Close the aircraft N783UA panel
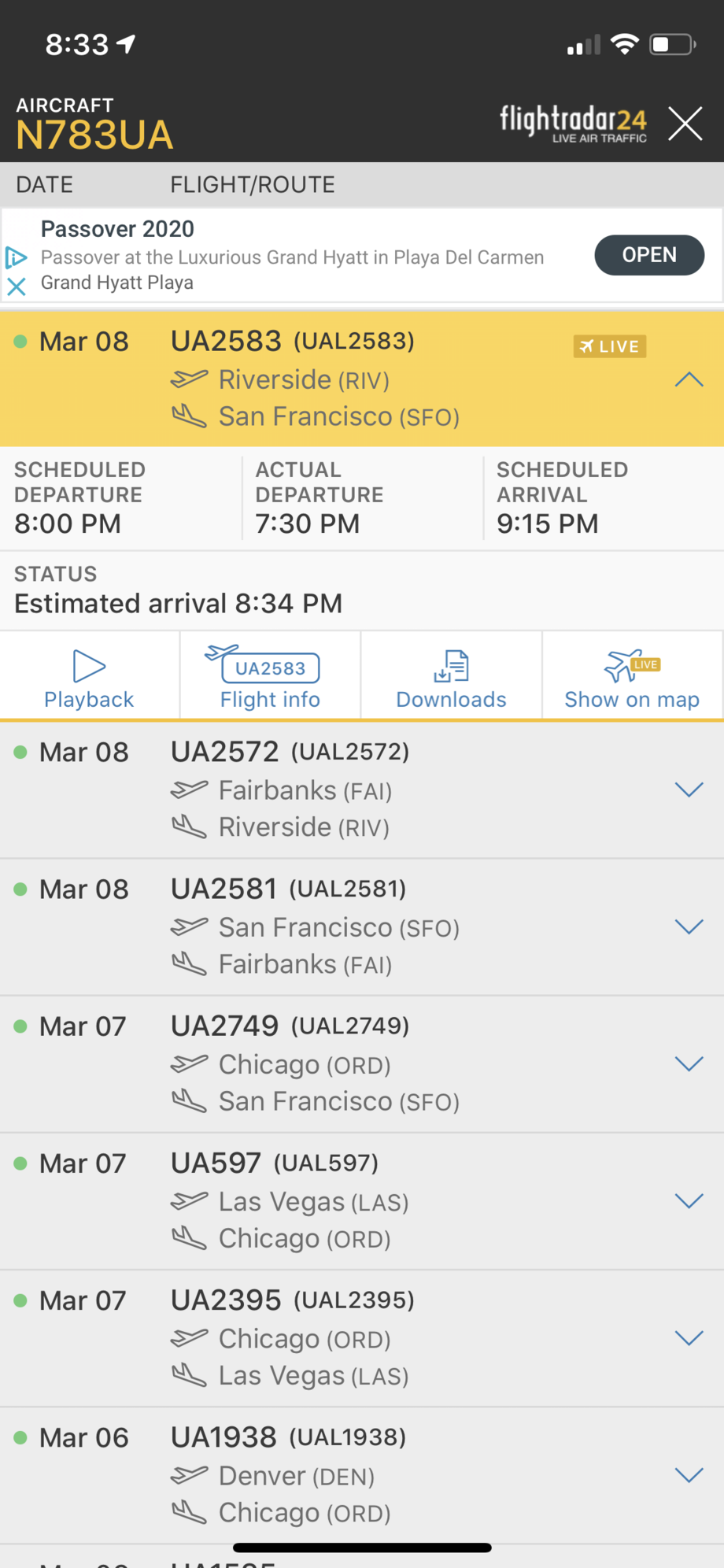Image resolution: width=724 pixels, height=1568 pixels. point(685,124)
